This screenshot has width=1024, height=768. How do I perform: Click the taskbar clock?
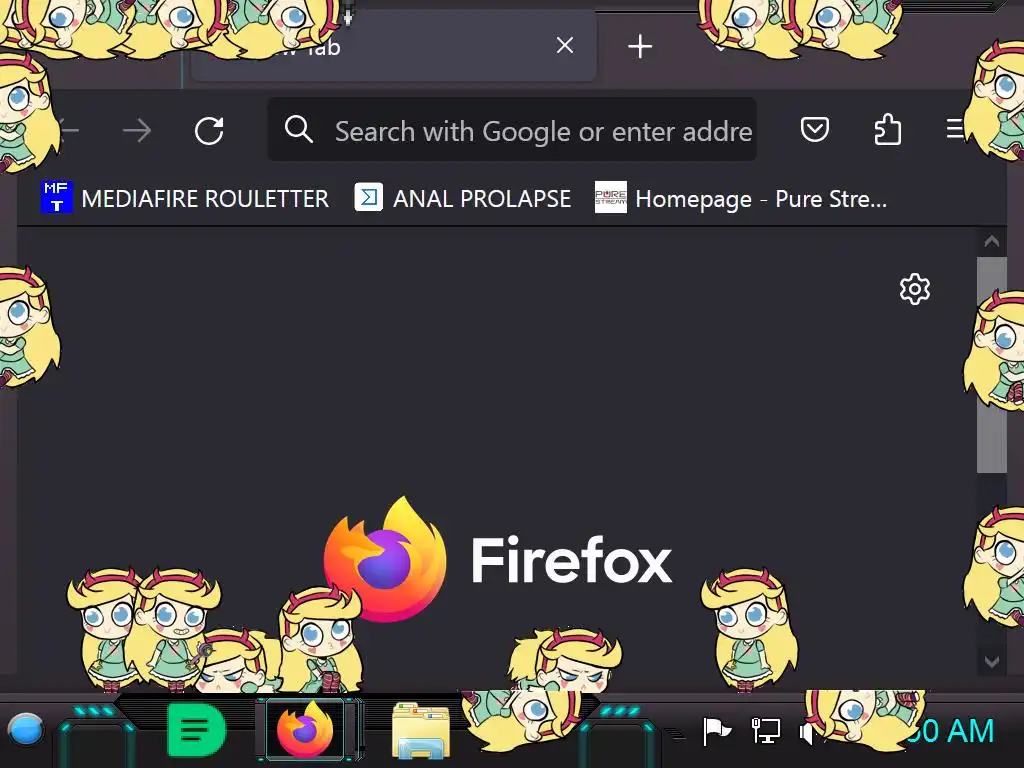(951, 730)
